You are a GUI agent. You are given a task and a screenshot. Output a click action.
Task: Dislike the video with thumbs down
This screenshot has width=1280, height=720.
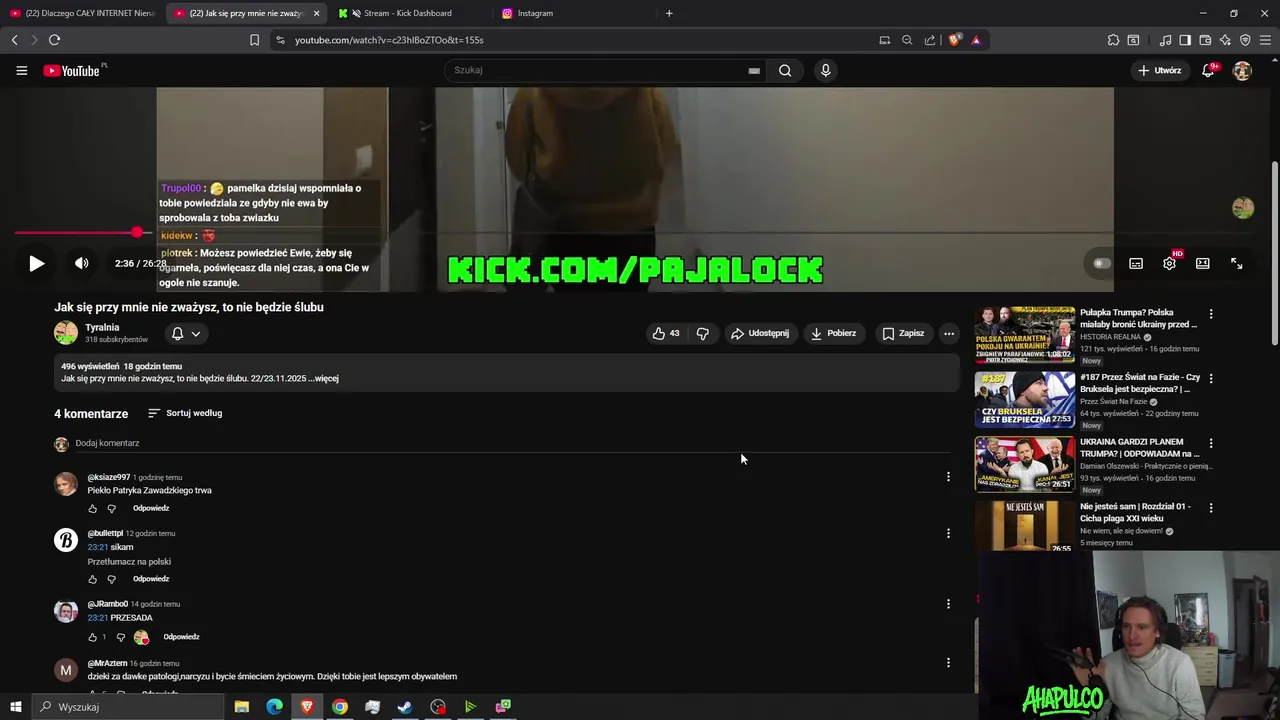click(x=703, y=334)
